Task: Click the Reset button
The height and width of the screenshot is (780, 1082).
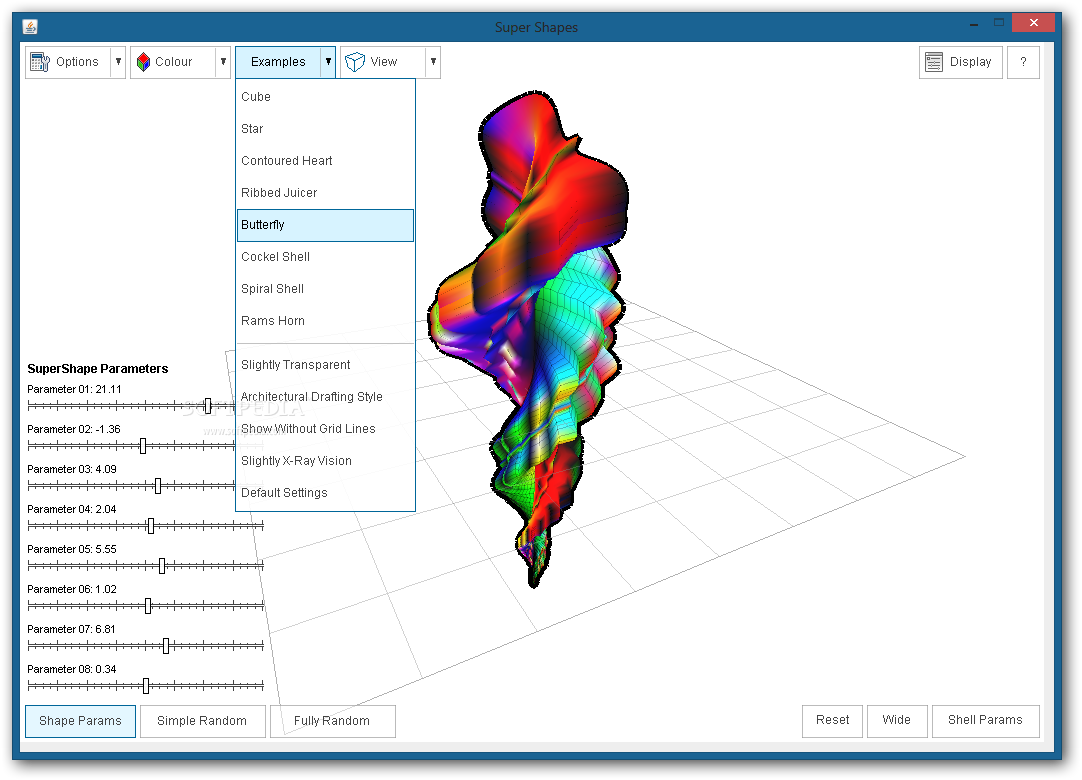Action: click(x=832, y=721)
